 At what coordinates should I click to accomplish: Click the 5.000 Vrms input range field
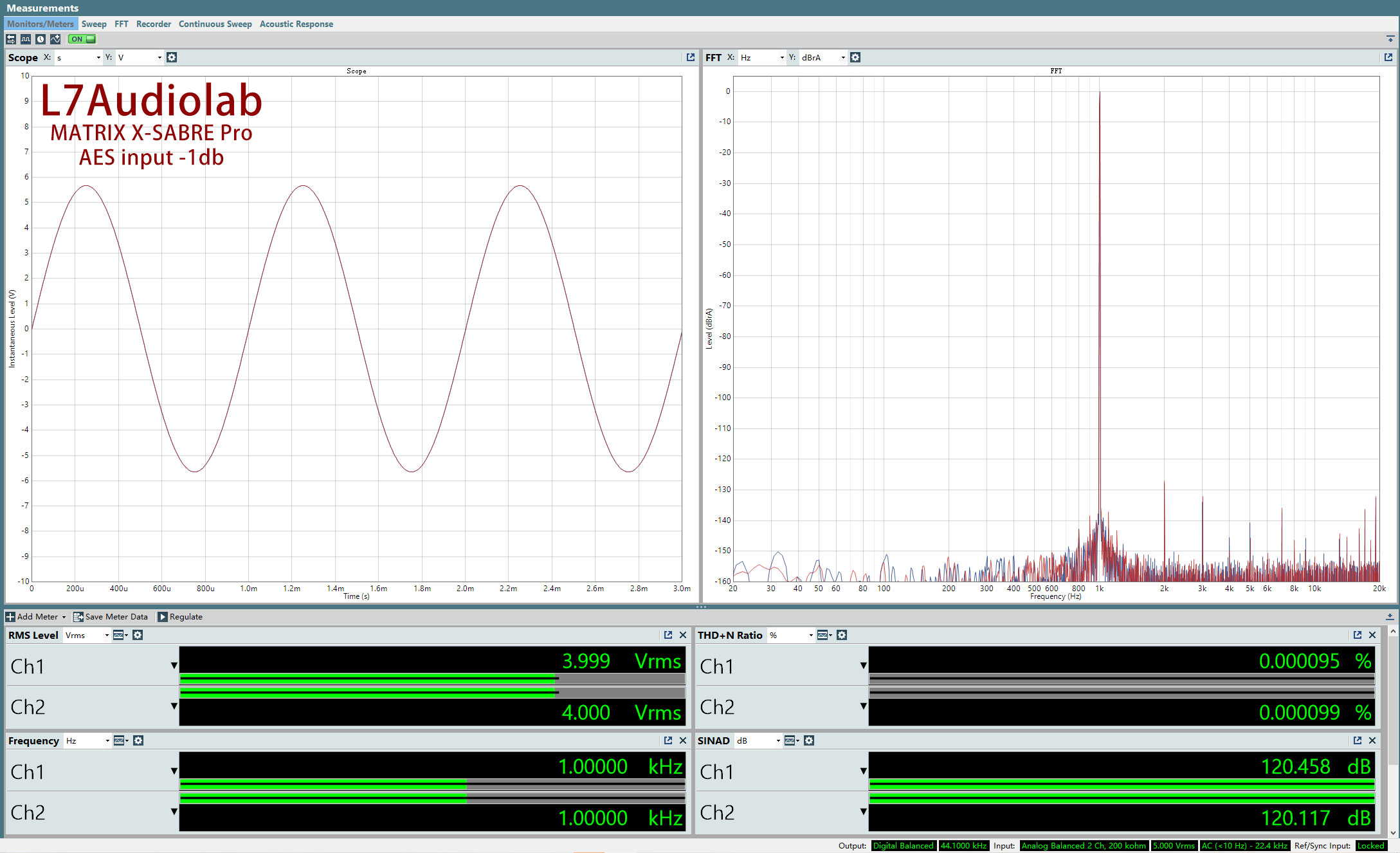pyautogui.click(x=1174, y=846)
